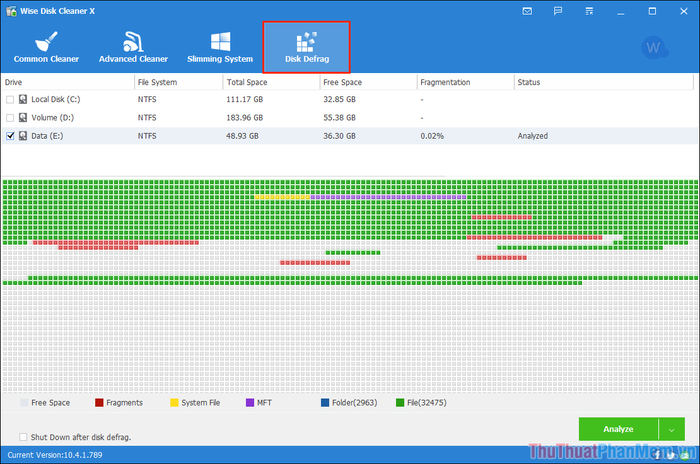
Task: Select the Disk Defrag tab
Action: (306, 47)
